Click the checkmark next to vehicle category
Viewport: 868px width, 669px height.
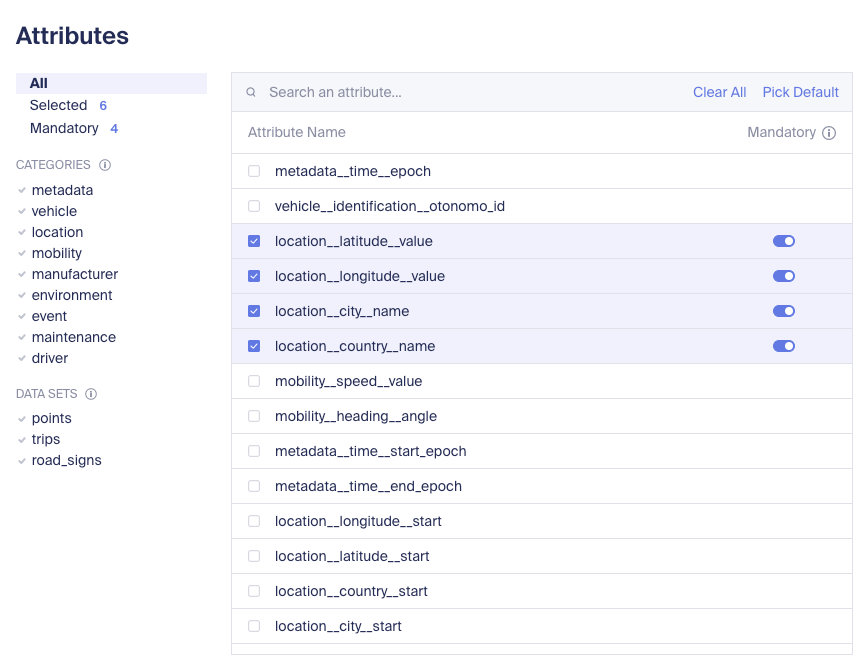[x=22, y=211]
